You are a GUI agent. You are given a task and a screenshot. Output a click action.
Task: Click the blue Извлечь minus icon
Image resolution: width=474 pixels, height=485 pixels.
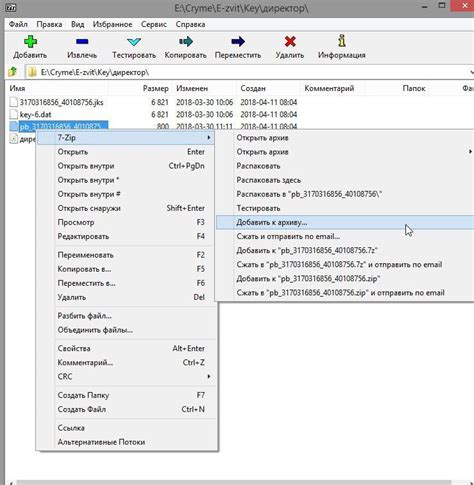82,42
